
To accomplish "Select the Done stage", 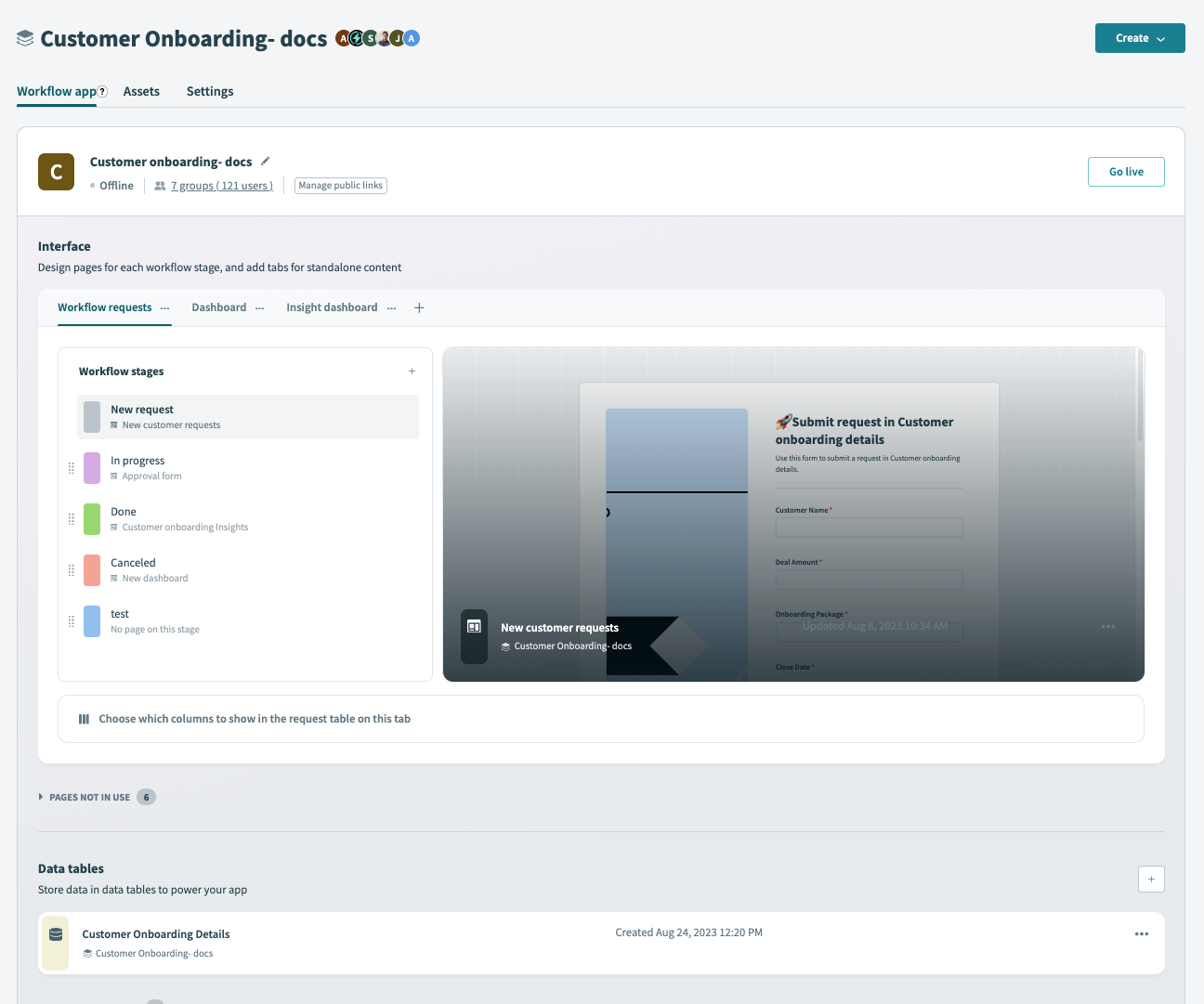I will [x=248, y=519].
